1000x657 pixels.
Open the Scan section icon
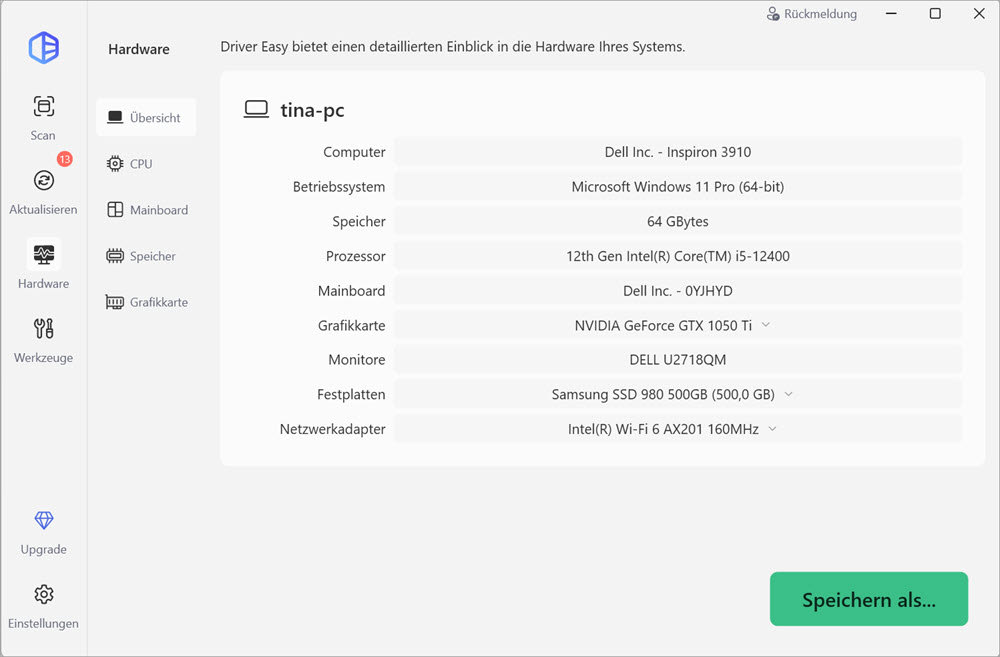coord(43,106)
